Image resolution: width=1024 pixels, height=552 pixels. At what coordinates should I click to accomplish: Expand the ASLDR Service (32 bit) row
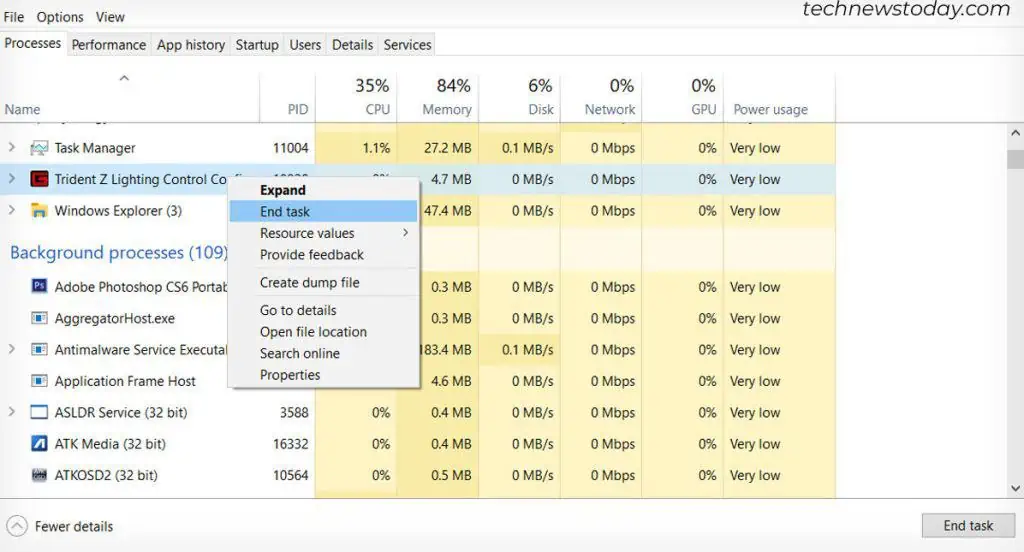(x=12, y=412)
